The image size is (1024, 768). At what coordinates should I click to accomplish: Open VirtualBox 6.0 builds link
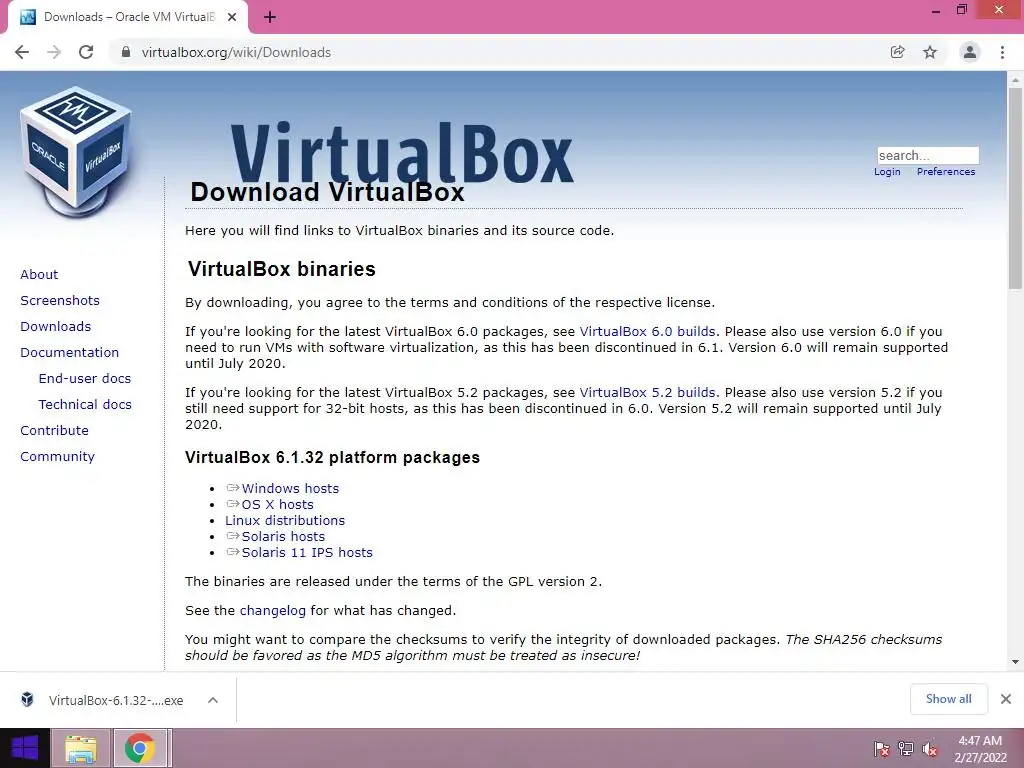pyautogui.click(x=647, y=331)
